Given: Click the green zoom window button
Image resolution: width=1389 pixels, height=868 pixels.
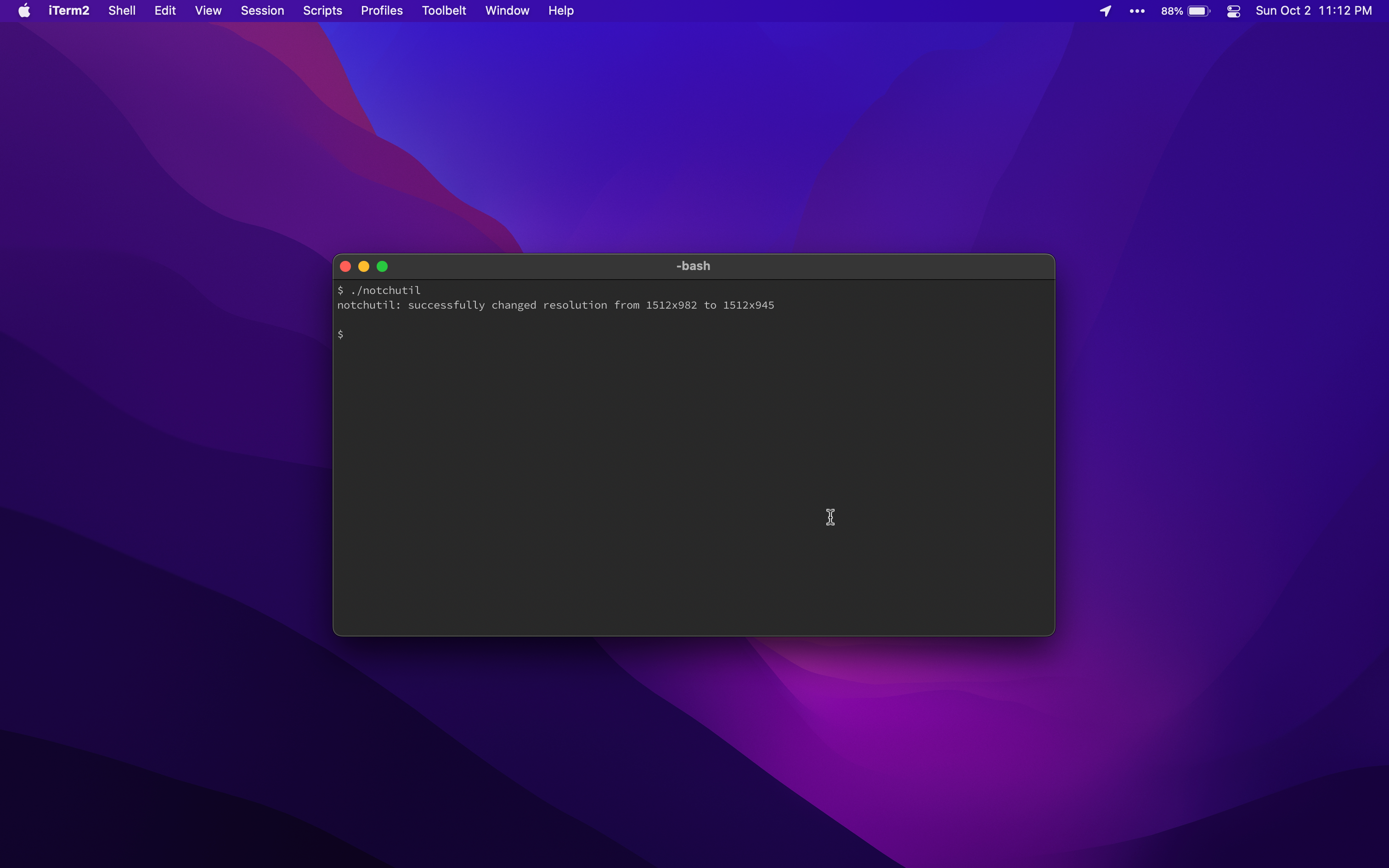Looking at the screenshot, I should (382, 266).
